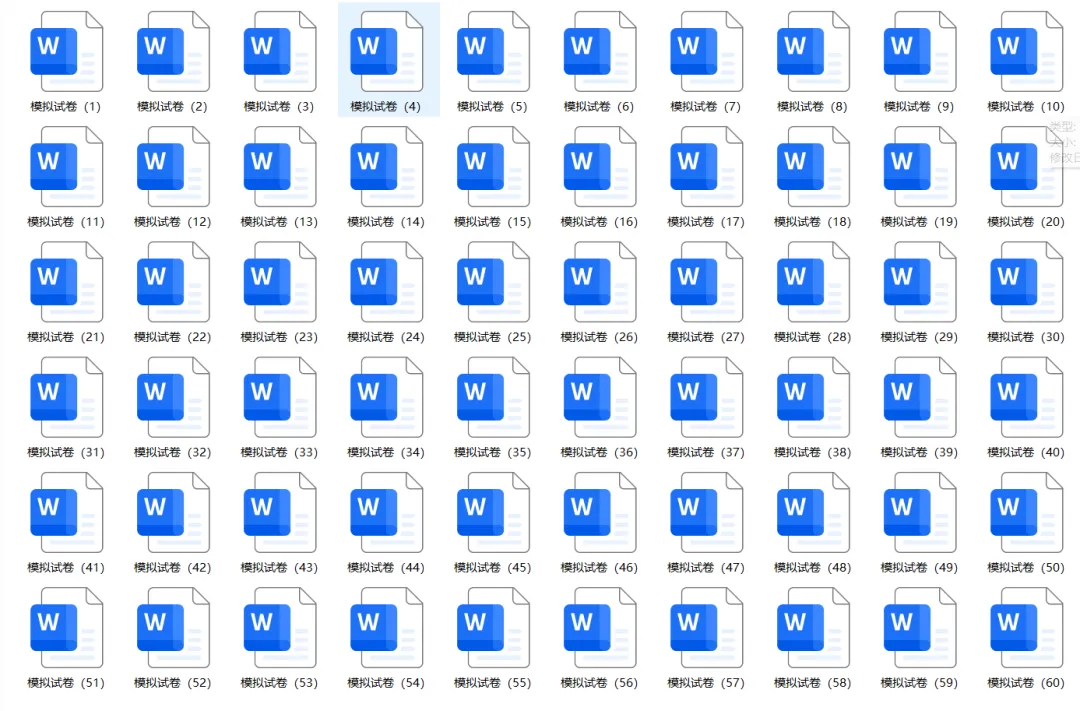The height and width of the screenshot is (711, 1080).
Task: Click file icon 模拟试卷 (34)
Action: coord(387,398)
